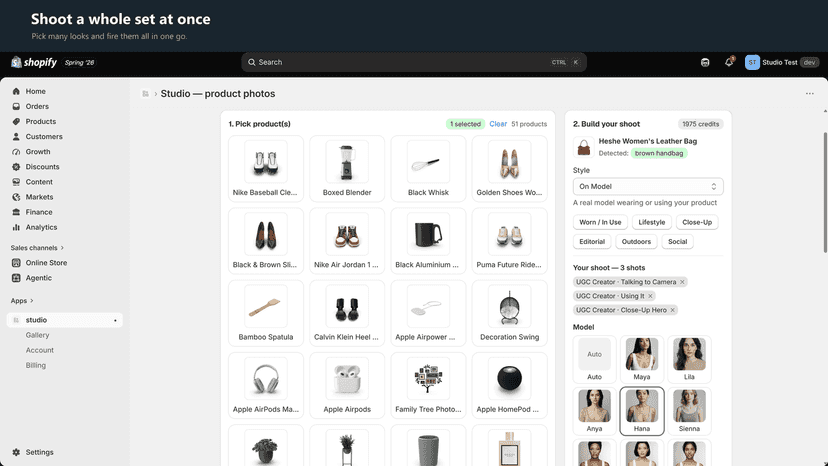This screenshot has height=466, width=828.
Task: Open the Orders sidebar icon
Action: (x=16, y=106)
